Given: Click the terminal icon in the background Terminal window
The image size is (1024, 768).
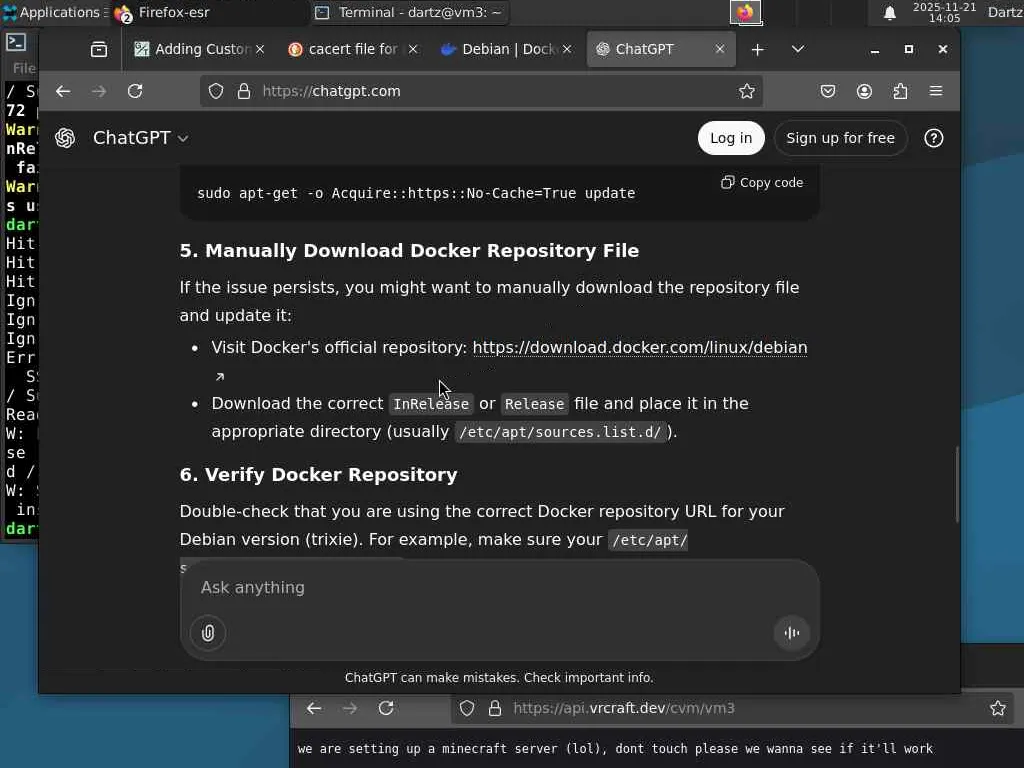Looking at the screenshot, I should pyautogui.click(x=16, y=42).
